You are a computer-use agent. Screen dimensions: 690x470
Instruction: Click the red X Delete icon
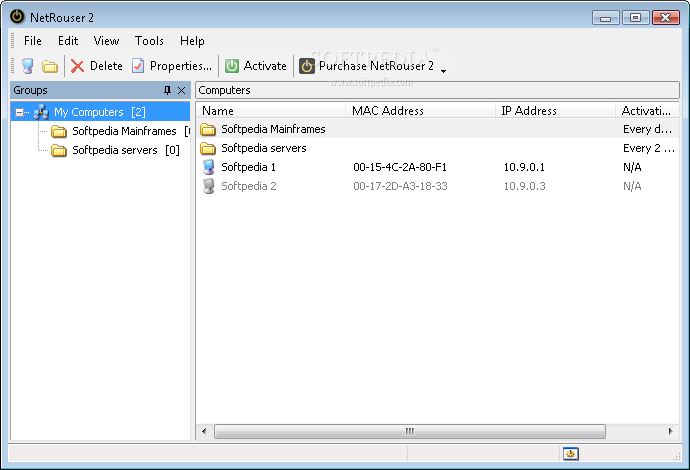[77, 66]
